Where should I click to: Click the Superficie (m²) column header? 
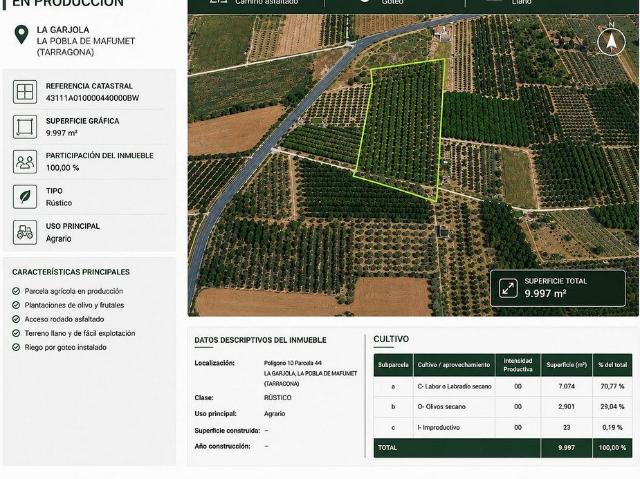[567, 365]
